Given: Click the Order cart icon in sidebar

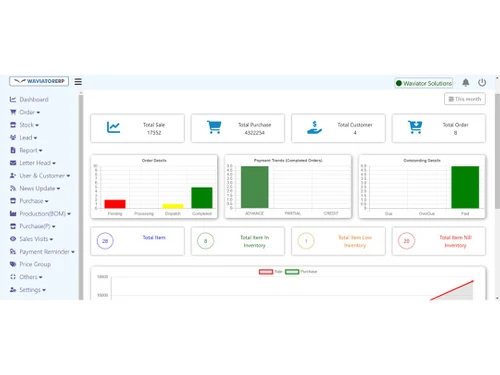Looking at the screenshot, I should tap(13, 112).
